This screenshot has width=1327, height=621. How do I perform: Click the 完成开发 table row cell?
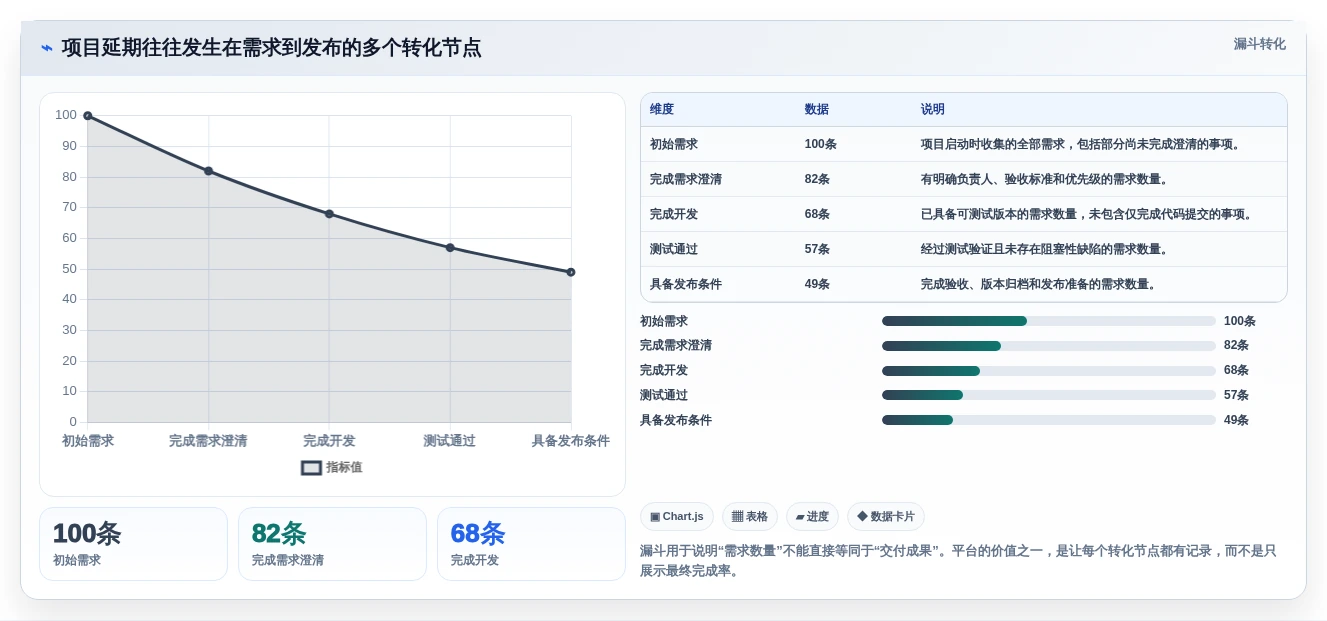(x=674, y=214)
